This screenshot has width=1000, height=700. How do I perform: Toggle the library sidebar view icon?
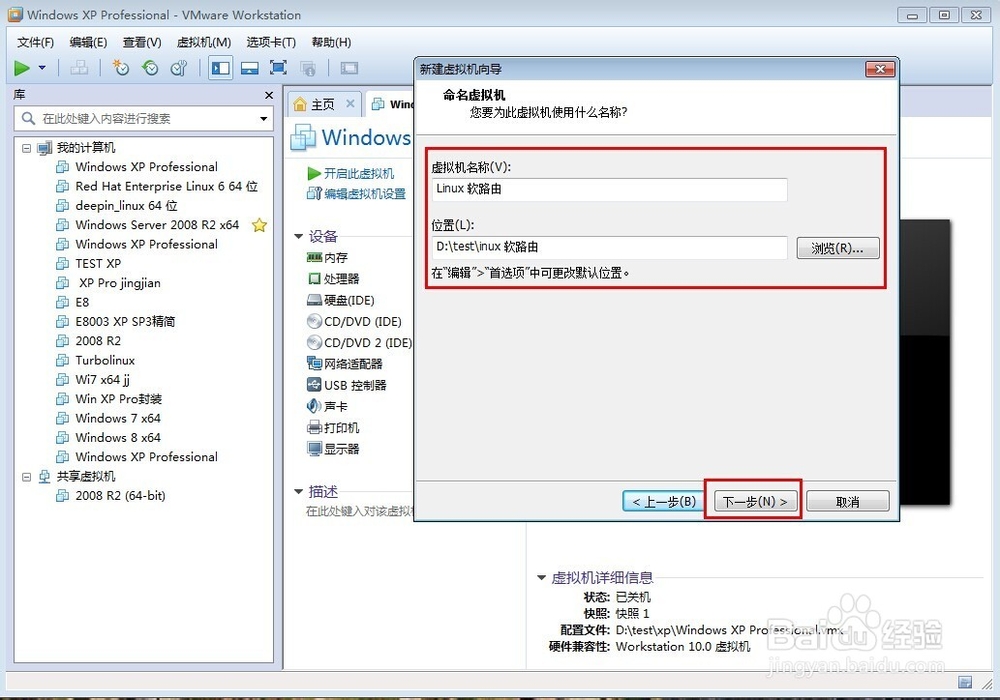tap(221, 68)
